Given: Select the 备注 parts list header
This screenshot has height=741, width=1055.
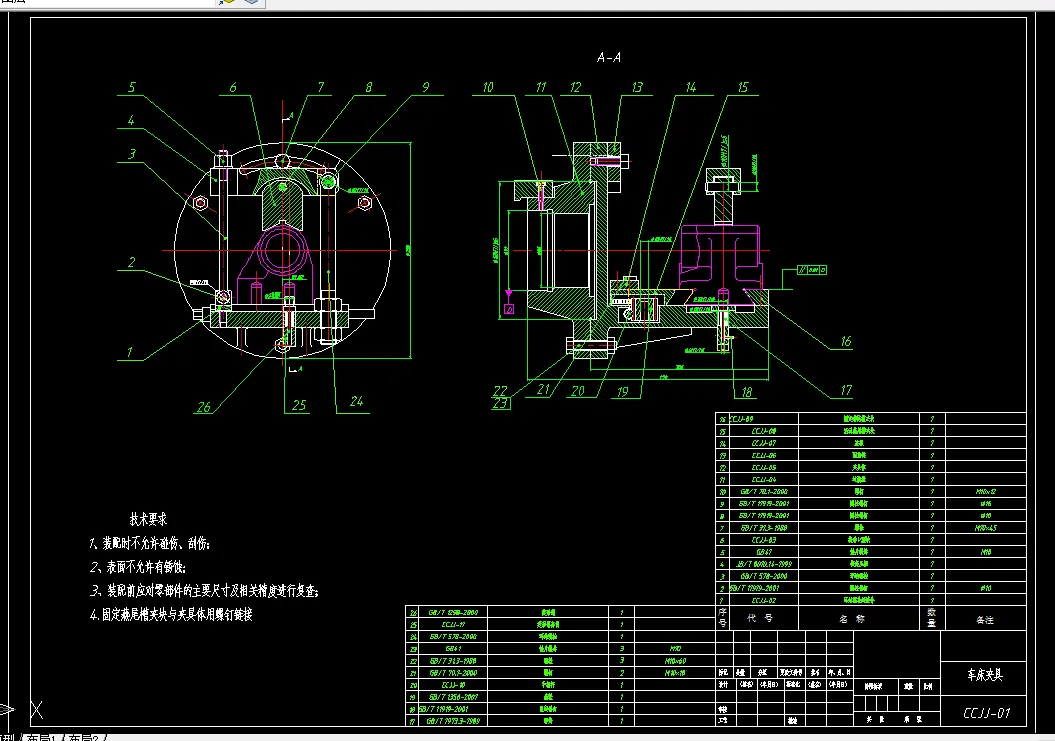Looking at the screenshot, I should [x=985, y=620].
